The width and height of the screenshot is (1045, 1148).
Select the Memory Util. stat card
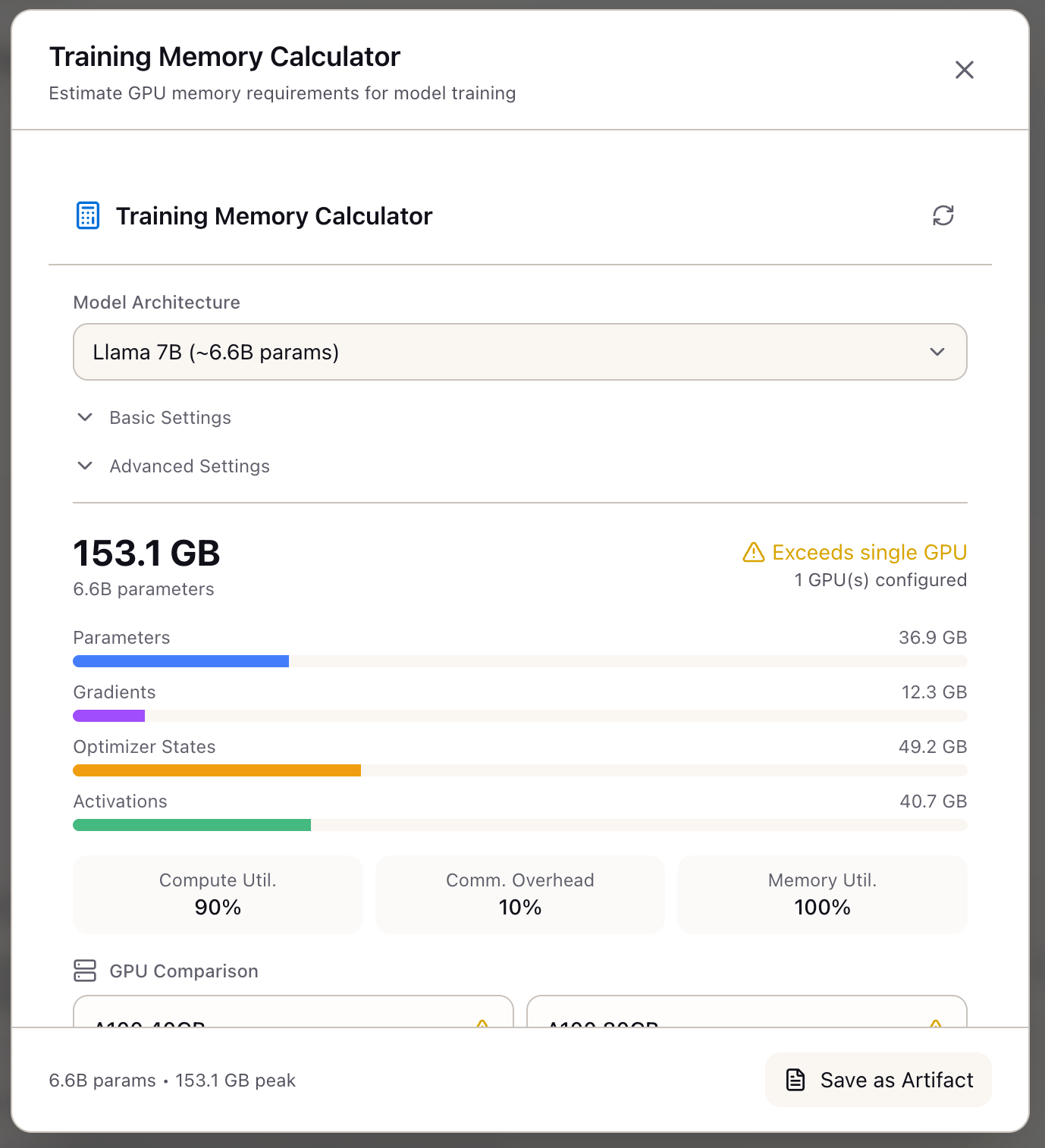[821, 895]
